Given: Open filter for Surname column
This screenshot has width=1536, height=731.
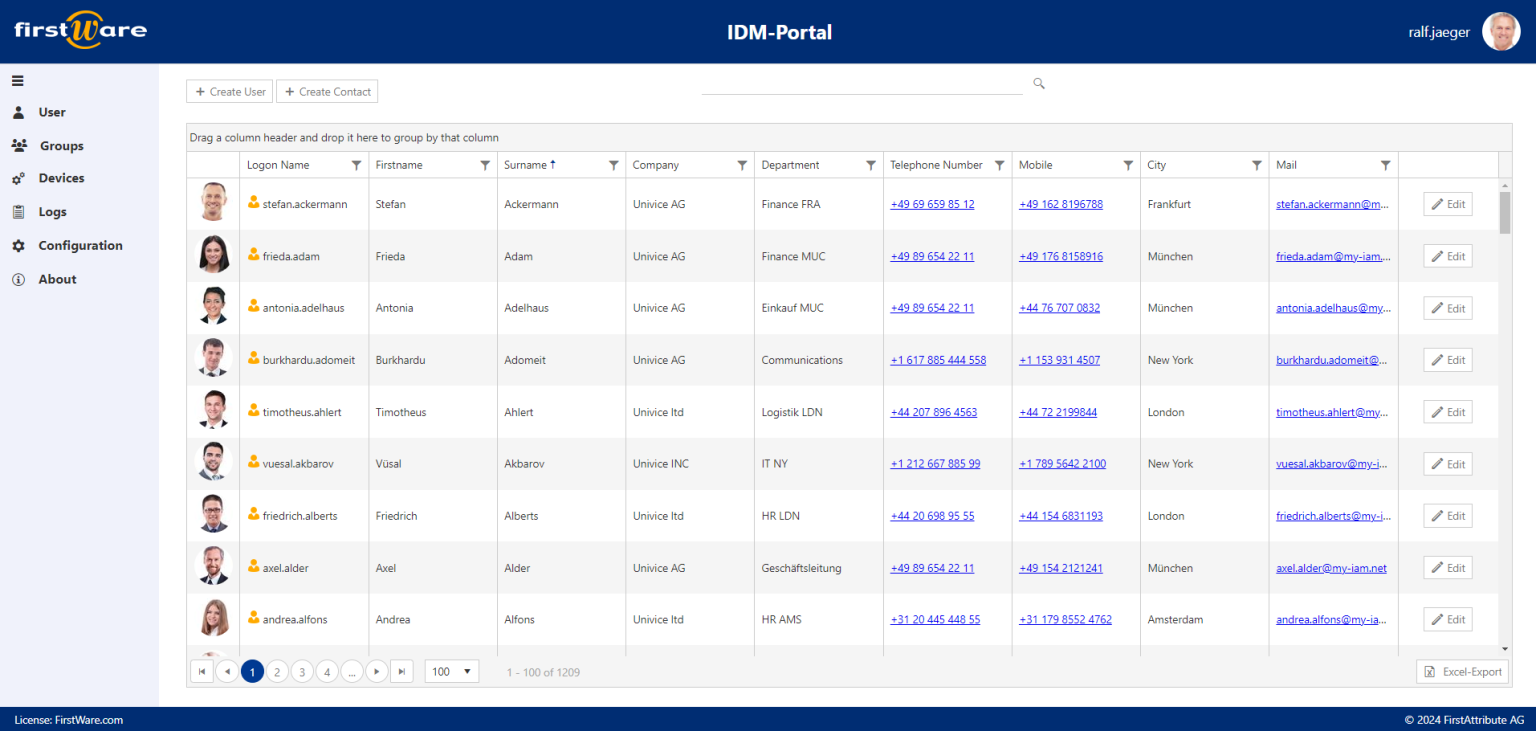Looking at the screenshot, I should coord(614,165).
